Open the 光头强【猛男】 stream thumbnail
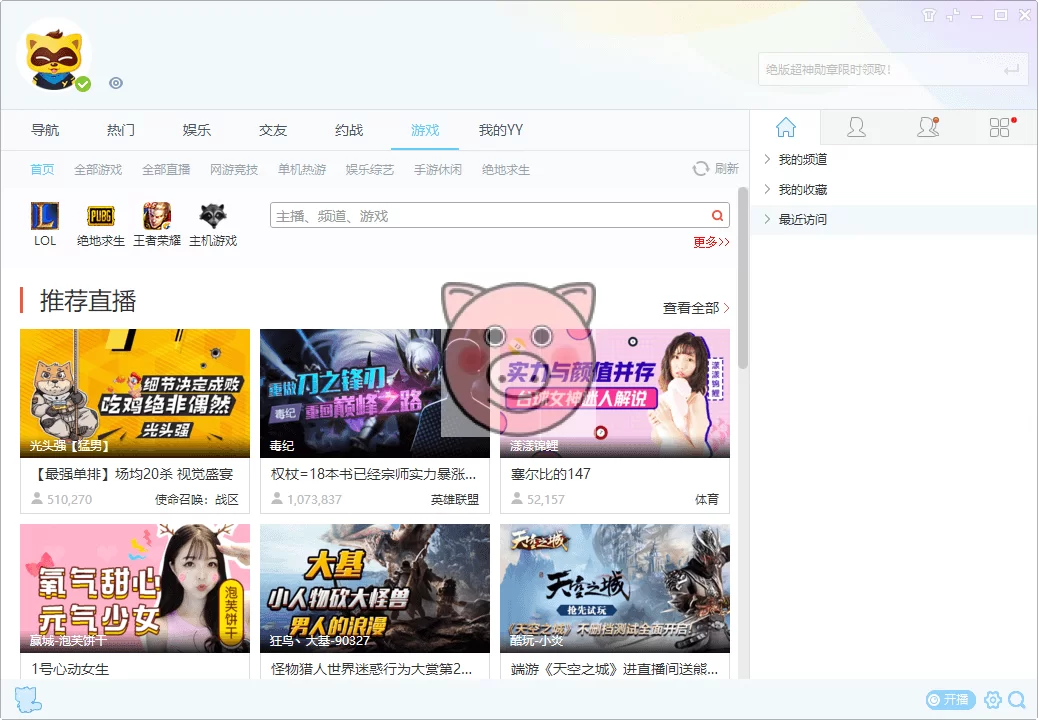The width and height of the screenshot is (1038, 720). tap(135, 393)
